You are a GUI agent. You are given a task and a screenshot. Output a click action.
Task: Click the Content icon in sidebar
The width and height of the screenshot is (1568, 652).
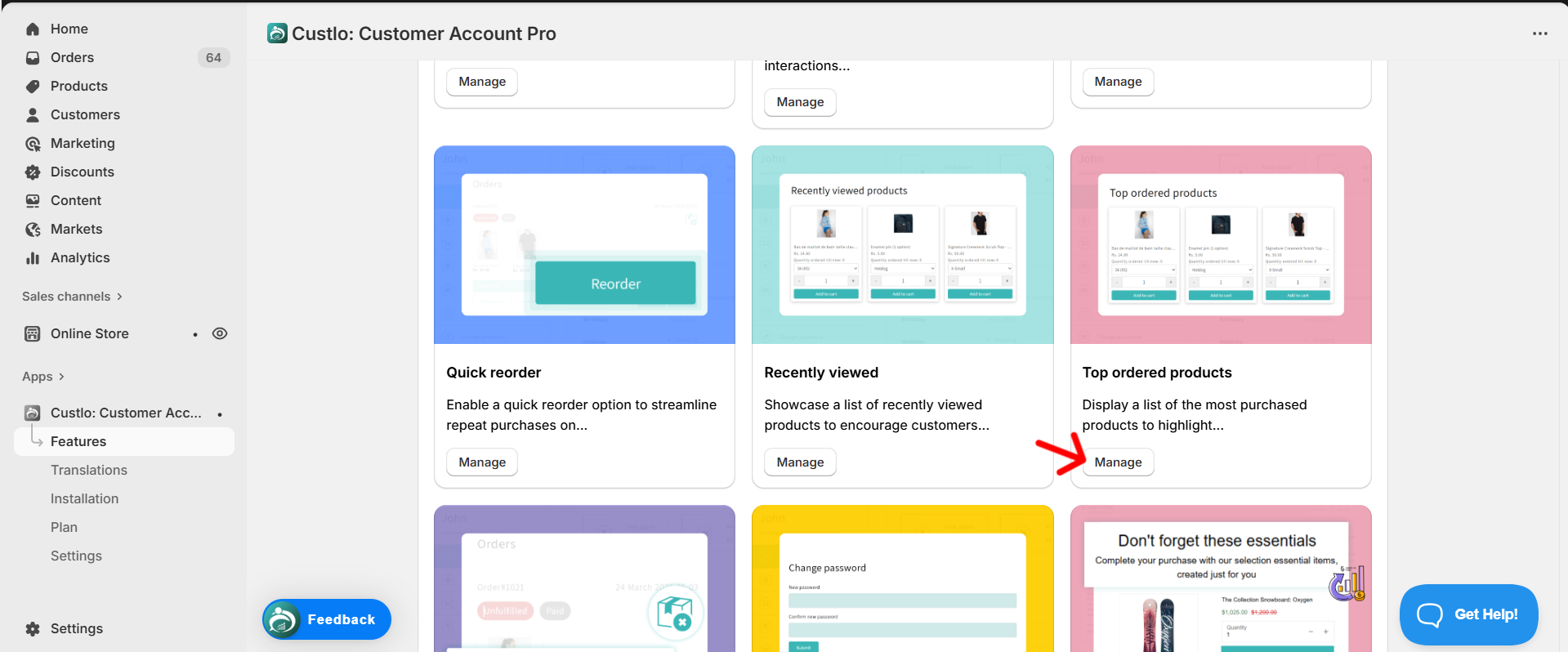pyautogui.click(x=33, y=201)
